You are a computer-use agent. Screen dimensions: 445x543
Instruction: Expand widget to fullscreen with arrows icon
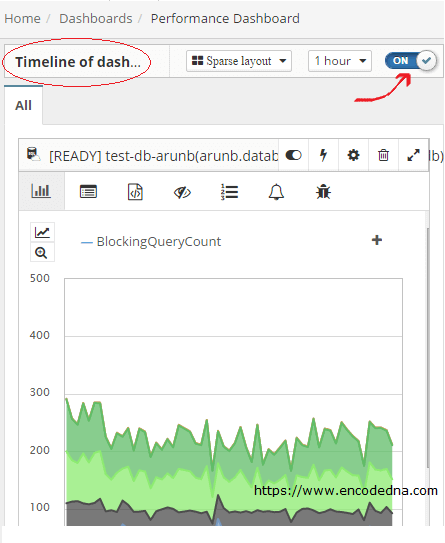point(413,155)
